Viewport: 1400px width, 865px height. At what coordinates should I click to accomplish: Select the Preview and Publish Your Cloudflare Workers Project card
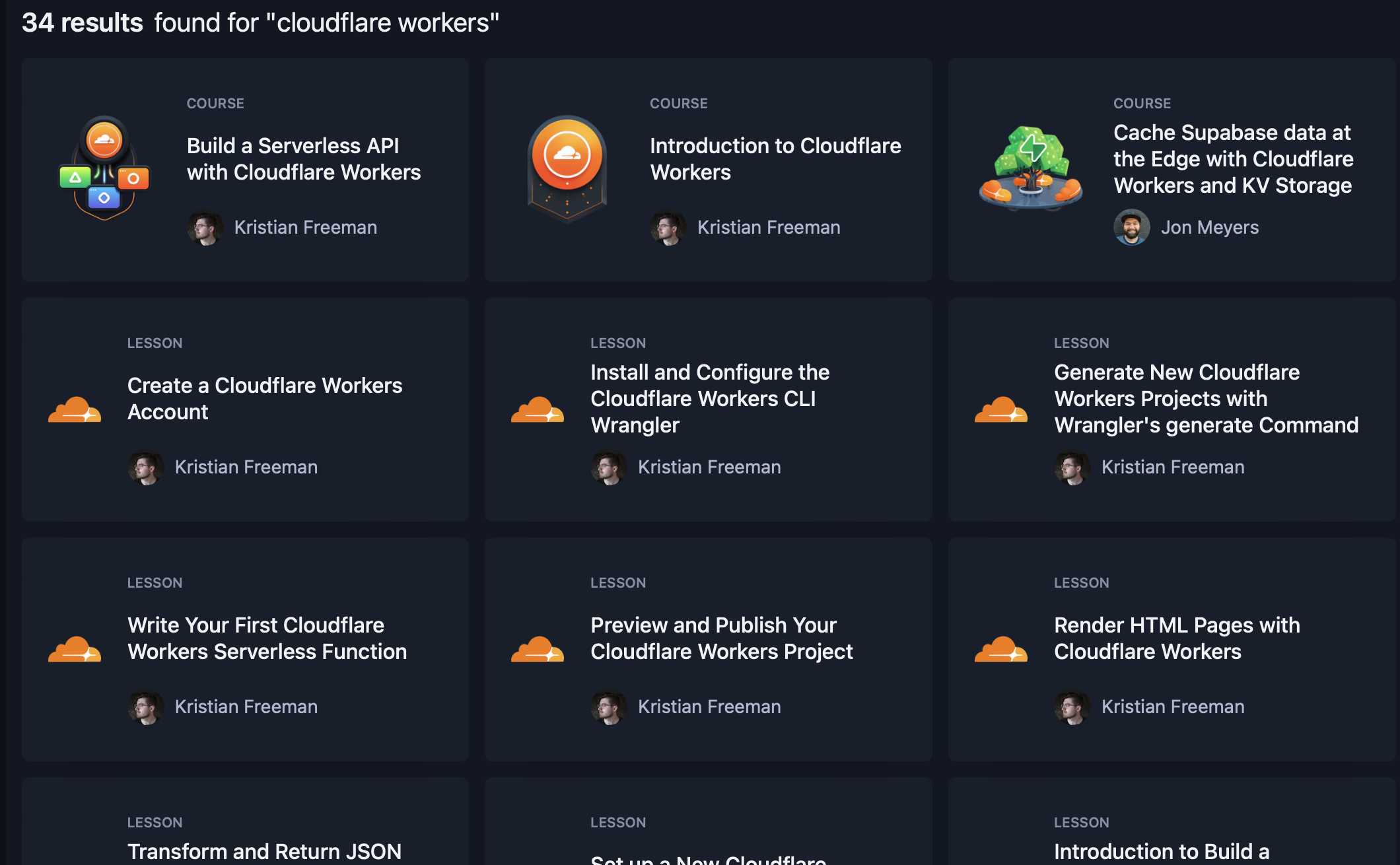pyautogui.click(x=721, y=638)
